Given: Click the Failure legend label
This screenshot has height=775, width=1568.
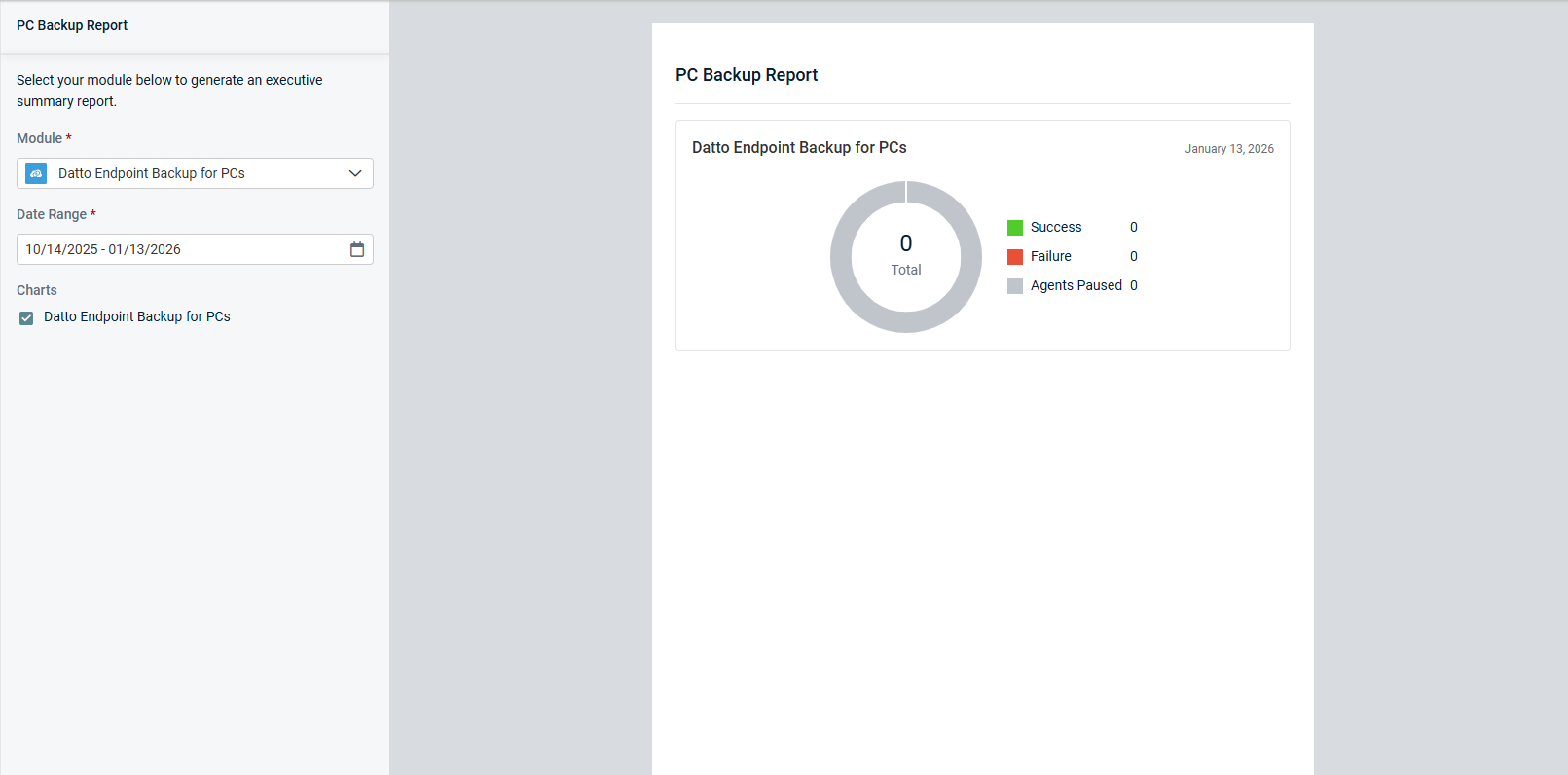Looking at the screenshot, I should click(1050, 256).
